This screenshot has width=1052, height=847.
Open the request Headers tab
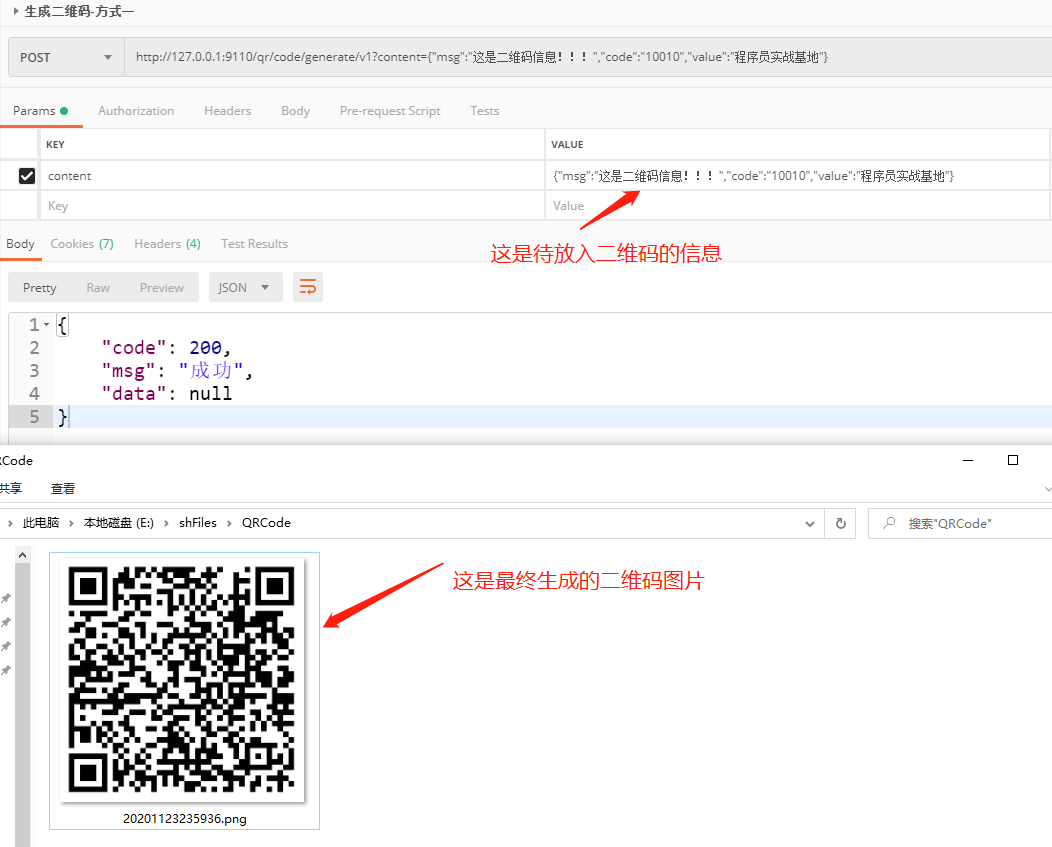point(227,111)
